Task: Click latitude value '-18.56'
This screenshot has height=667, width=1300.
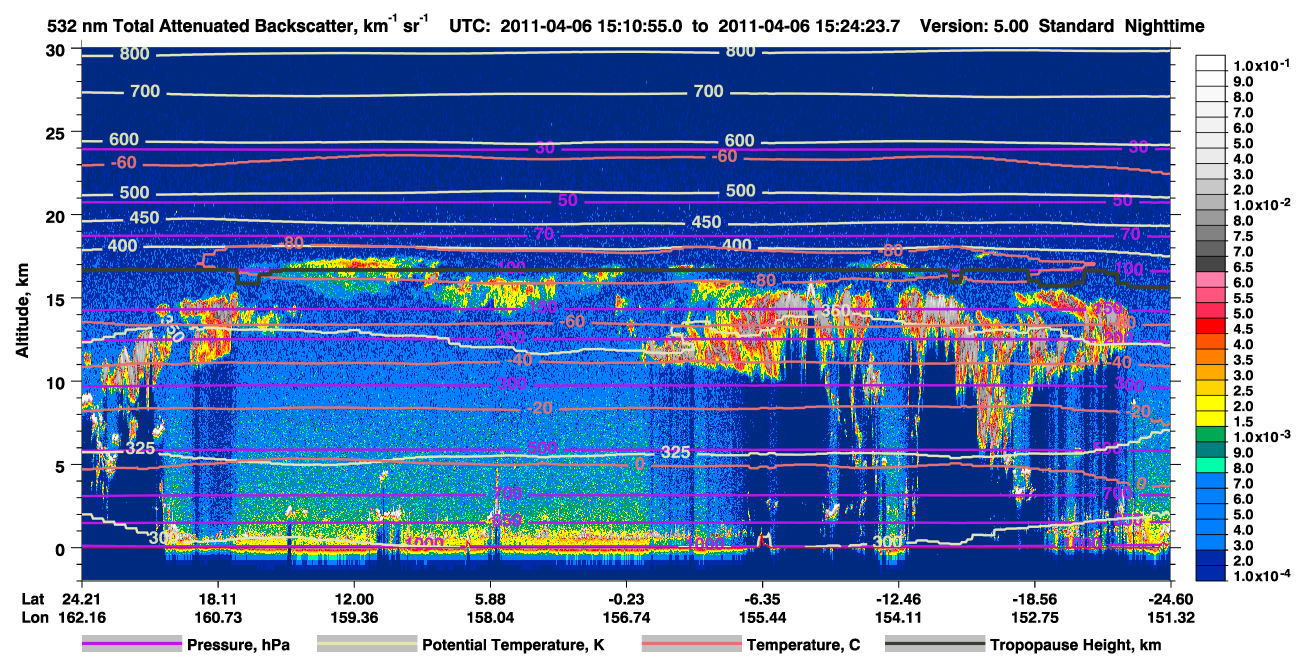Action: point(1034,599)
